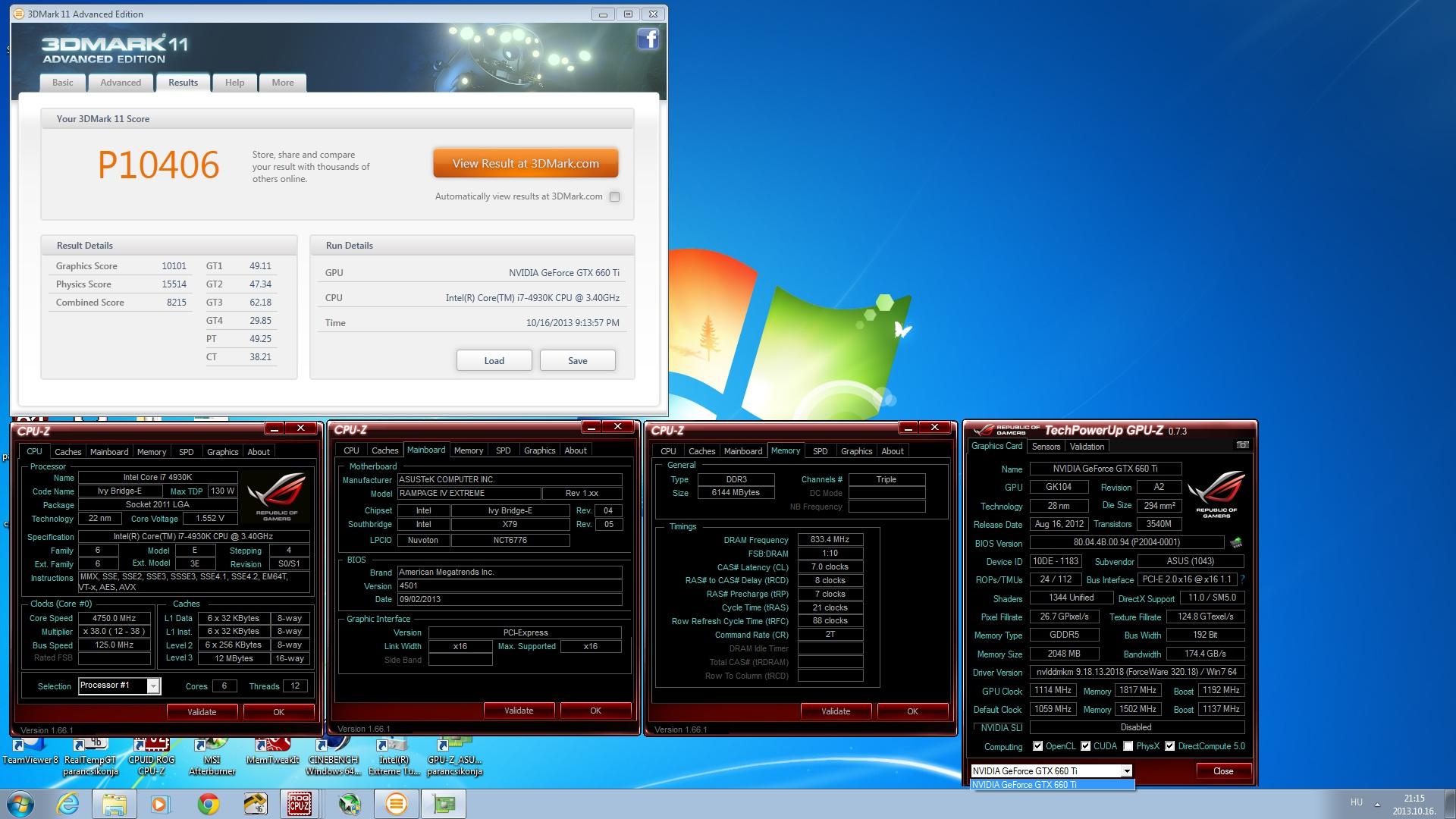Click the Save button in Run Details
The height and width of the screenshot is (819, 1456).
577,360
